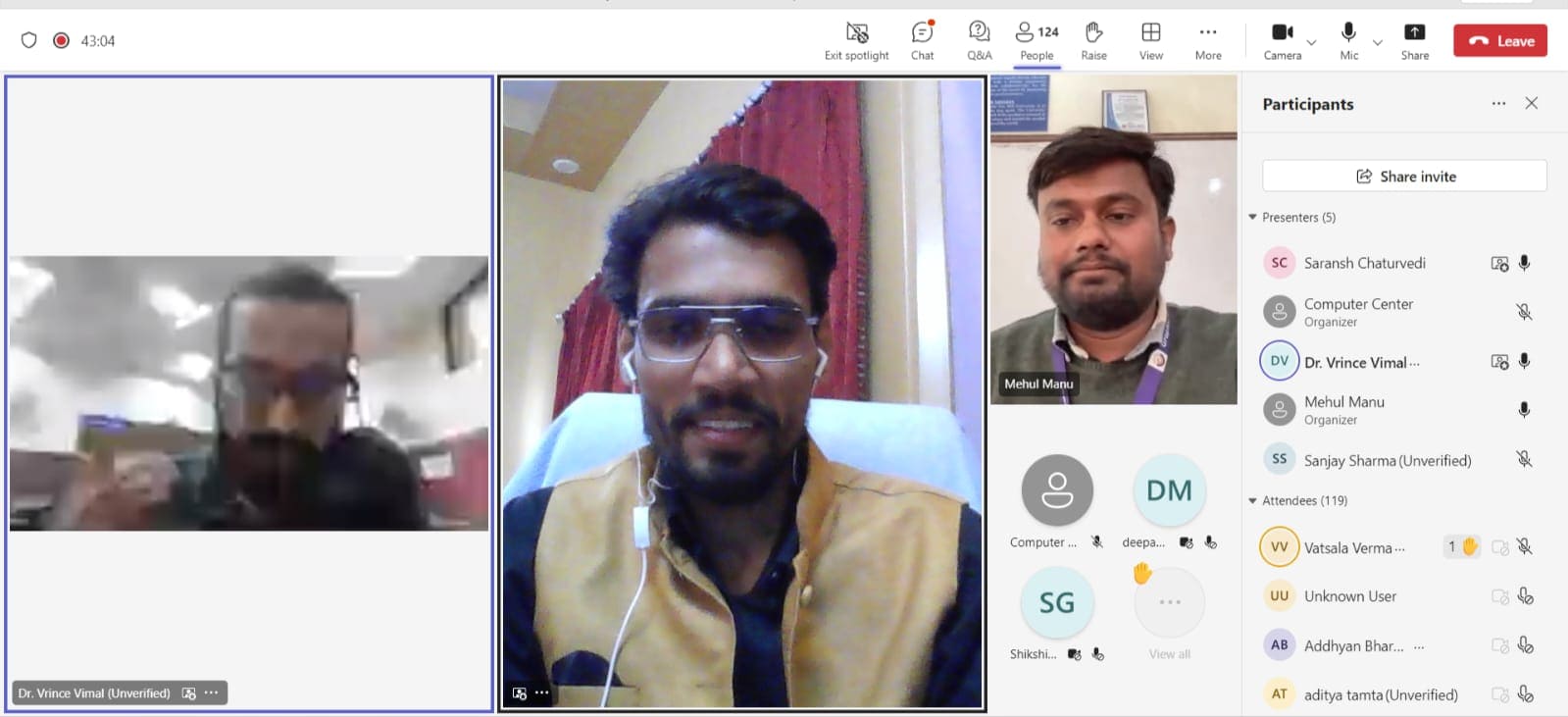Click the Share screen icon
The image size is (1568, 717).
click(x=1414, y=33)
